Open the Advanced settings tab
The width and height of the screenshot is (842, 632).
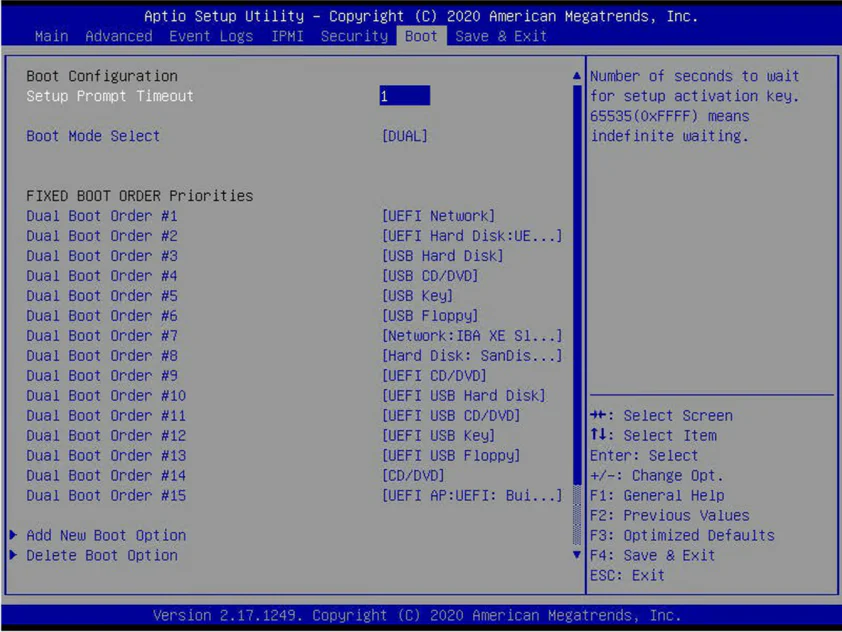click(118, 36)
